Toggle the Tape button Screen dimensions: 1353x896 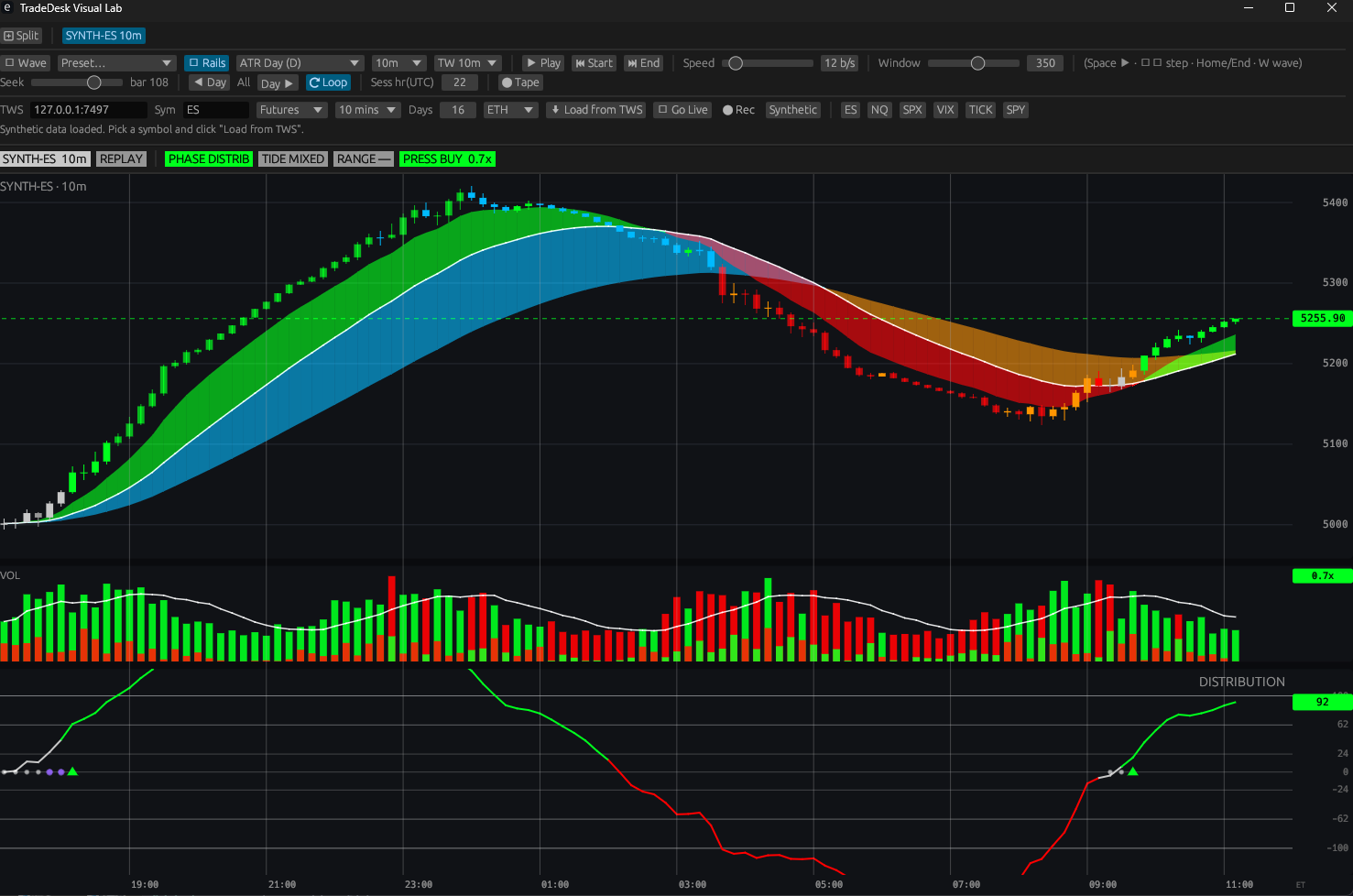[520, 82]
